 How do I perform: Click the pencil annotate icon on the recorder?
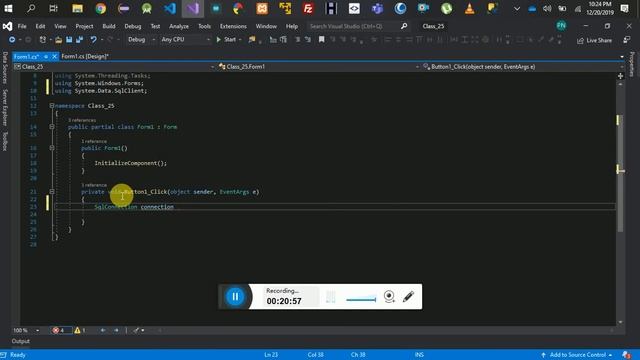click(x=408, y=296)
